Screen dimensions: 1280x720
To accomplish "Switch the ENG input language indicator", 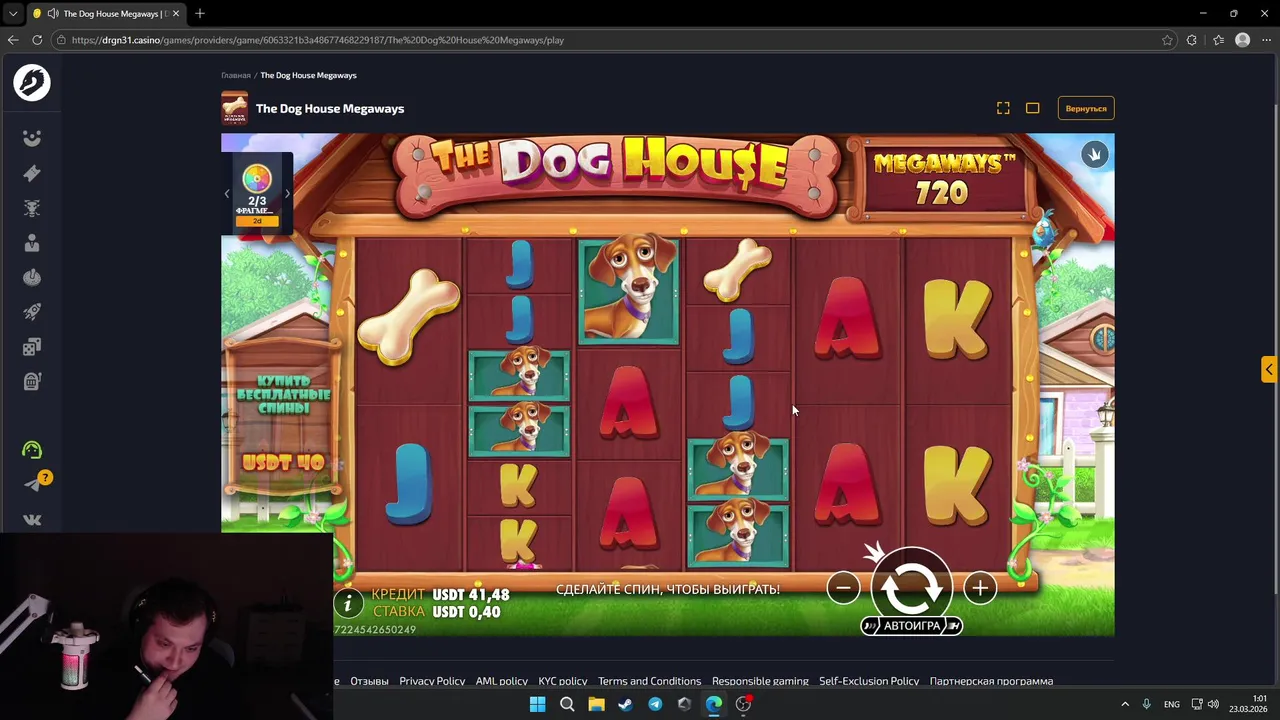I will [1171, 704].
